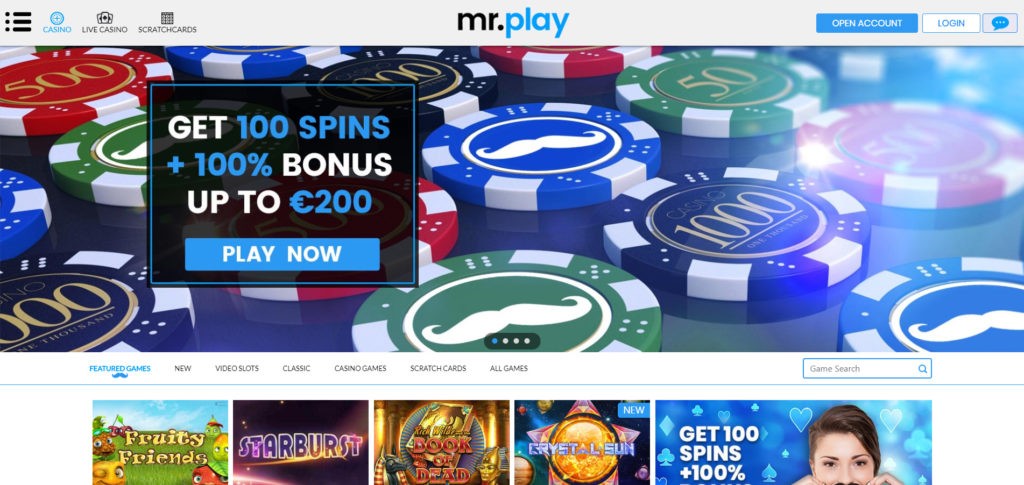Click the Login button
The width and height of the screenshot is (1024, 485).
click(x=951, y=23)
